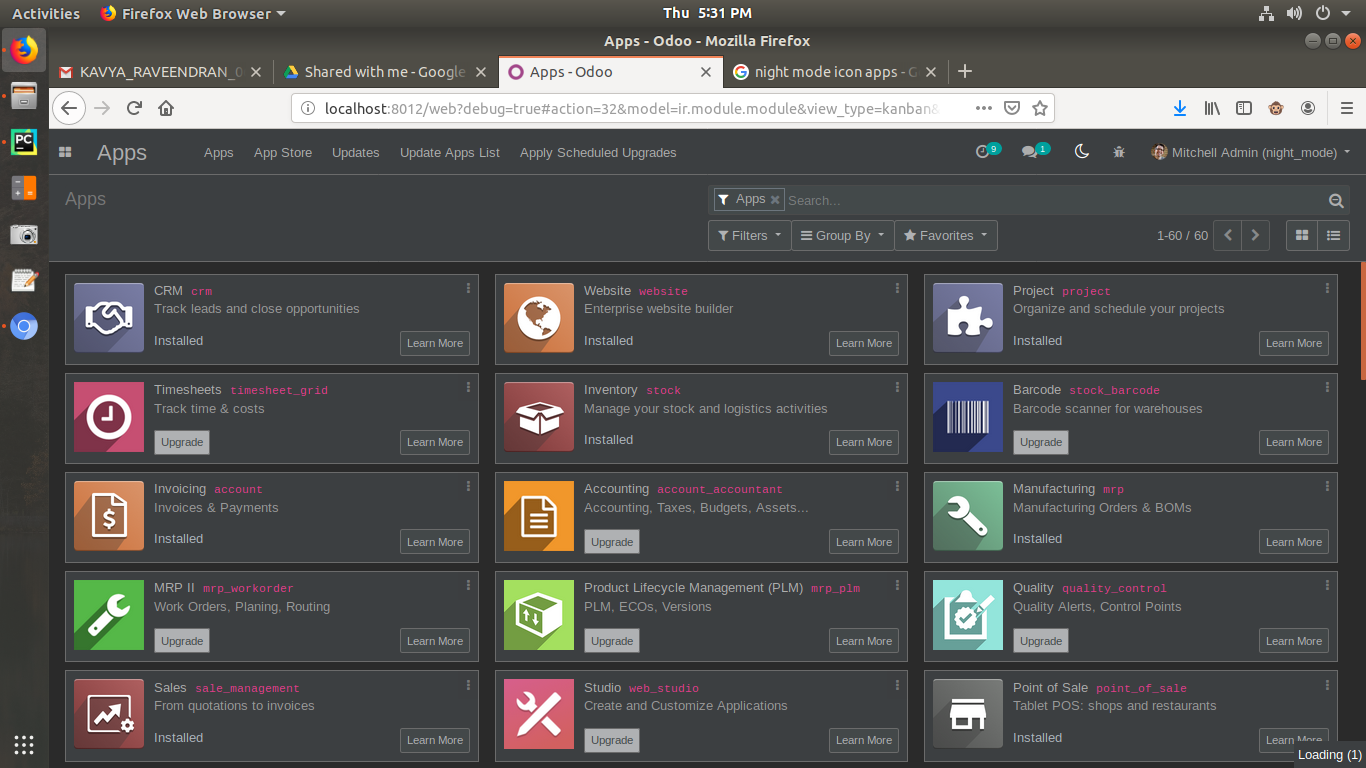Switch to Kanban view
Viewport: 1366px width, 768px height.
pyautogui.click(x=1302, y=235)
